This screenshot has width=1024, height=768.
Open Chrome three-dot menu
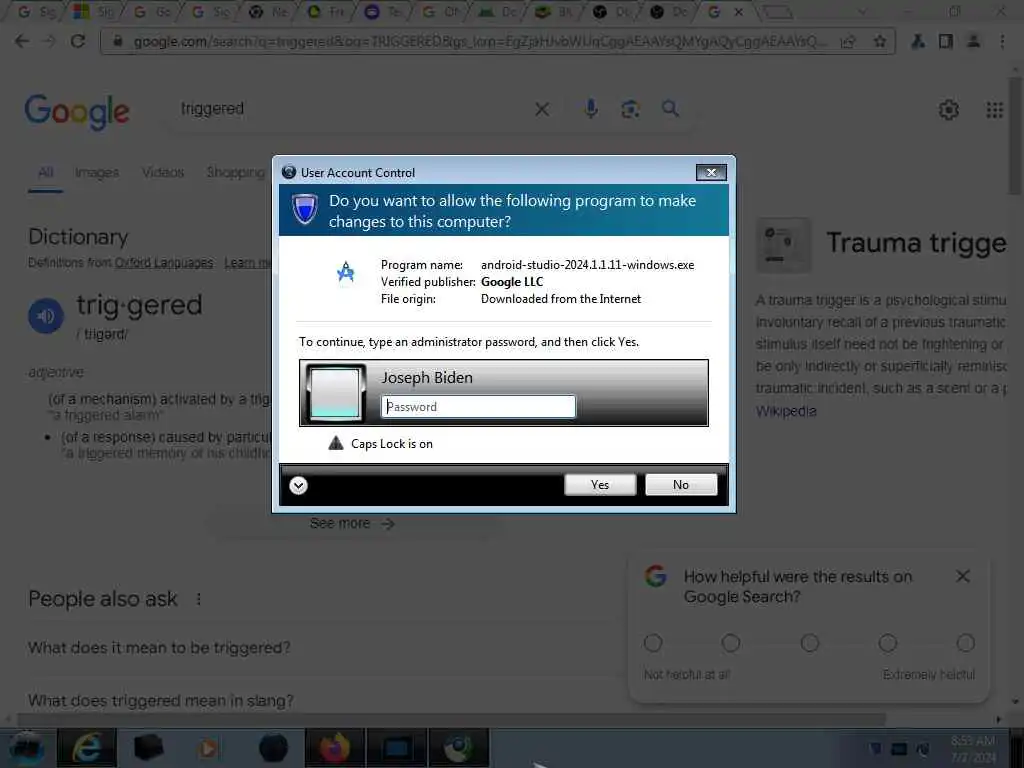tap(1002, 41)
